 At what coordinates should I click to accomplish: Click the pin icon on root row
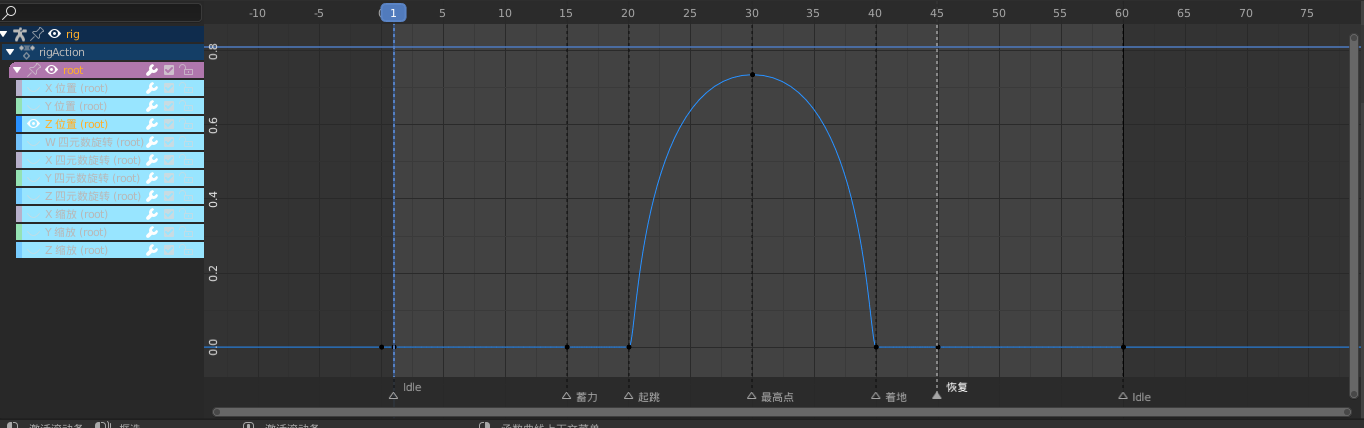34,70
